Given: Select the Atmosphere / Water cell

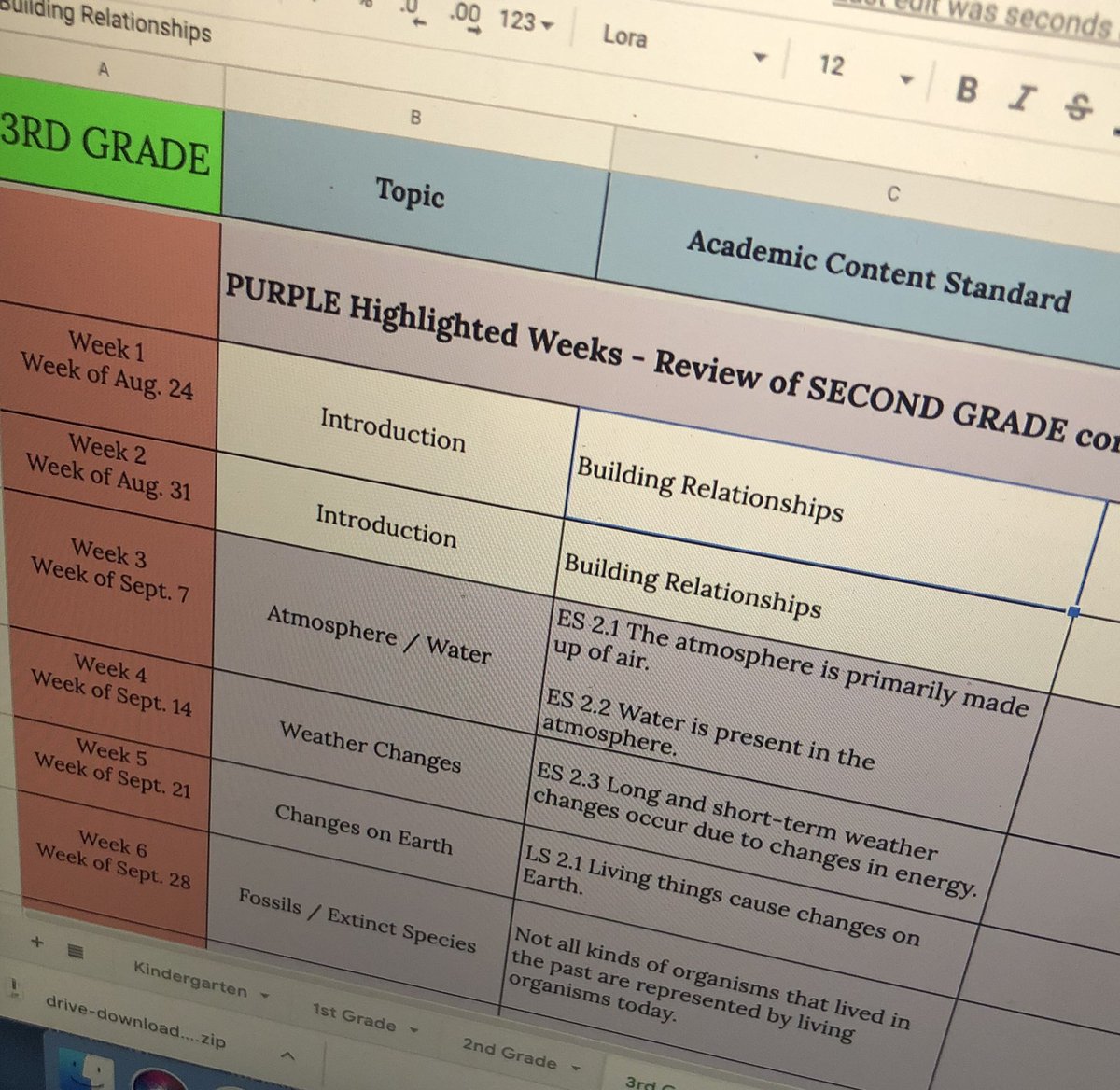Looking at the screenshot, I should point(378,635).
